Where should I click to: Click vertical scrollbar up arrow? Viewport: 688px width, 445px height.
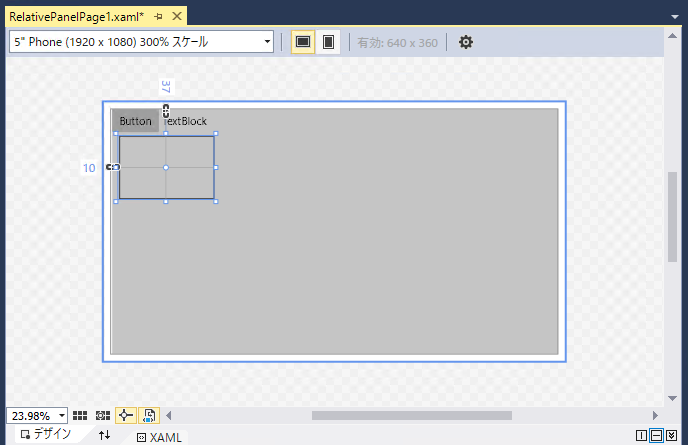[673, 36]
